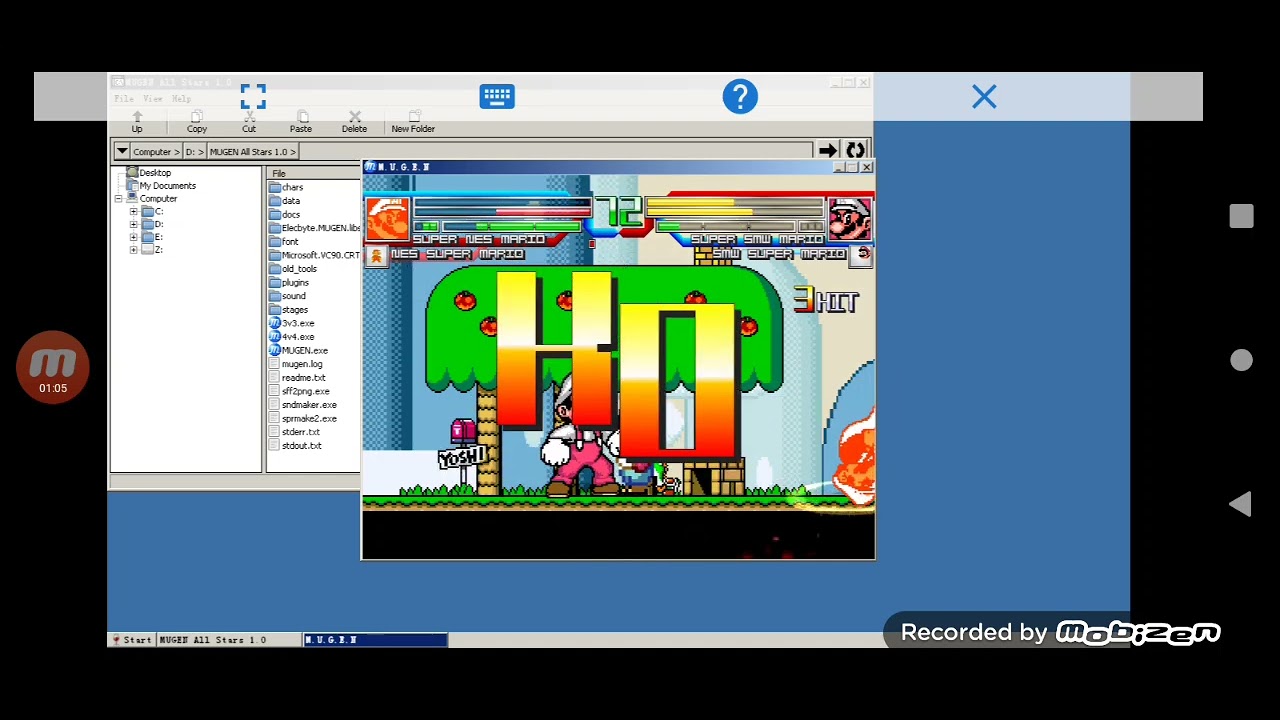1280x720 pixels.
Task: Tap the Mobizen recorder bubble showing 01:05
Action: 53,367
